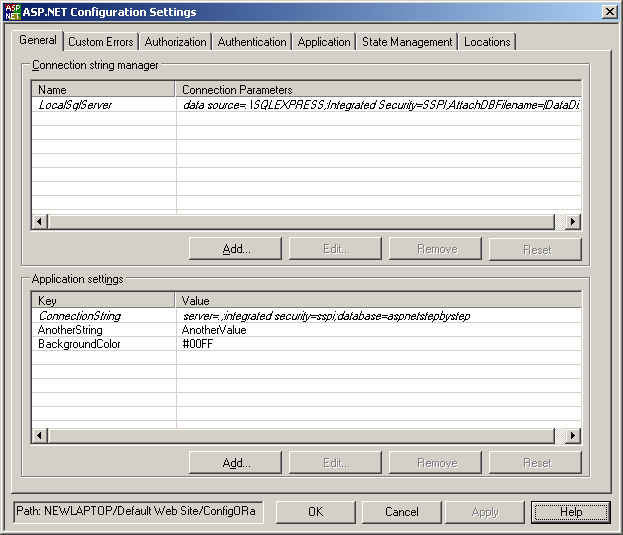Image resolution: width=623 pixels, height=535 pixels.
Task: Click Add under Application settings
Action: coord(235,463)
